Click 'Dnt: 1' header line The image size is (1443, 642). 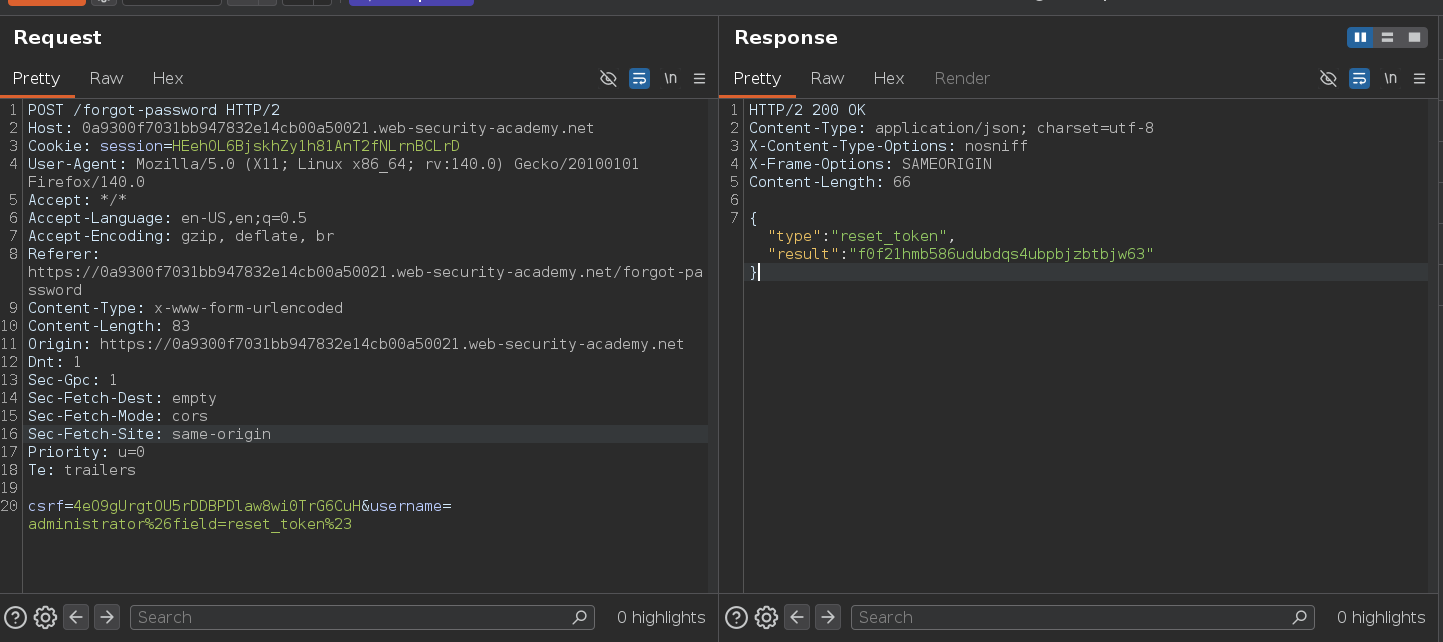[55, 362]
